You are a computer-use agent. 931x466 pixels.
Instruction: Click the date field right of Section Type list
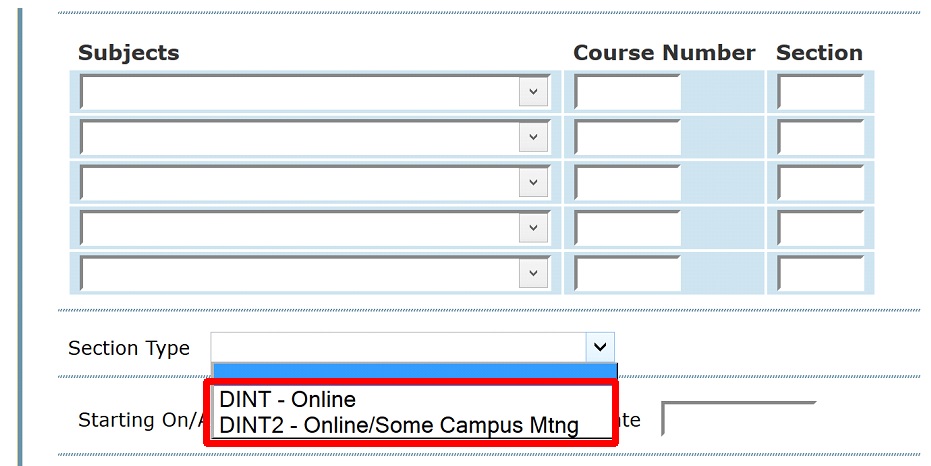tap(738, 419)
